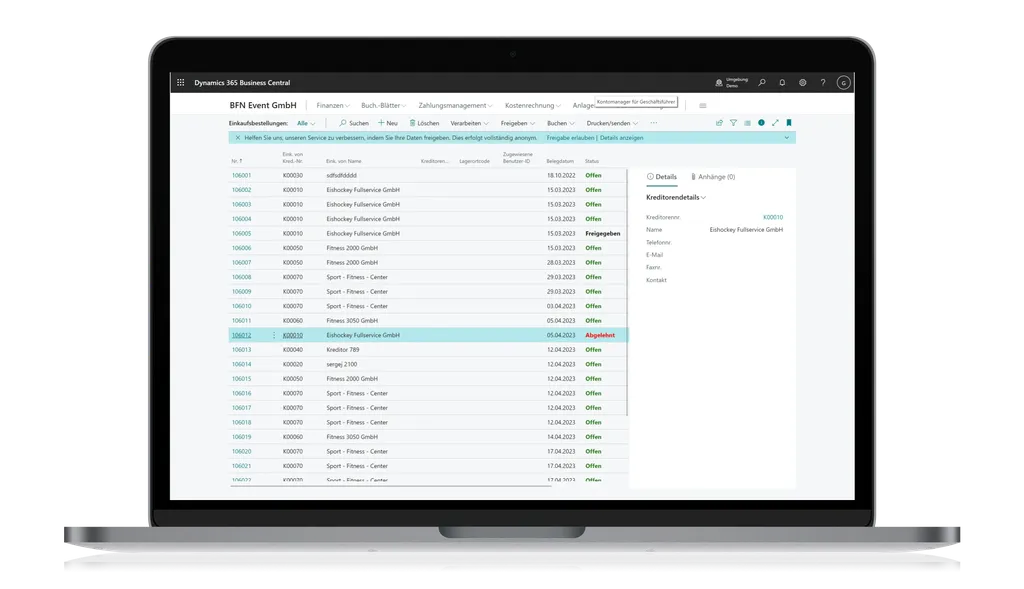This screenshot has height=589, width=1024.
Task: Toggle the FactBox info icon
Action: [x=761, y=123]
